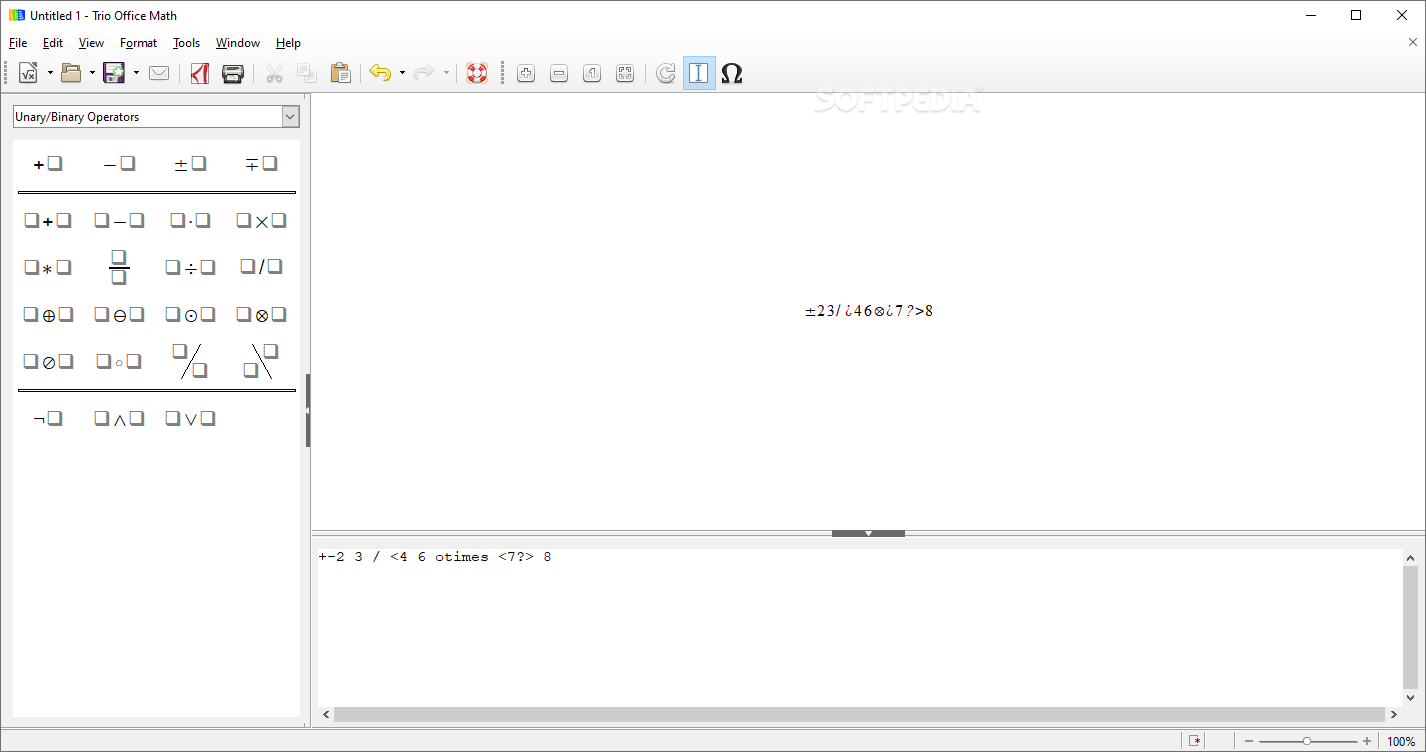Insert the logical OR operator

[x=190, y=419]
